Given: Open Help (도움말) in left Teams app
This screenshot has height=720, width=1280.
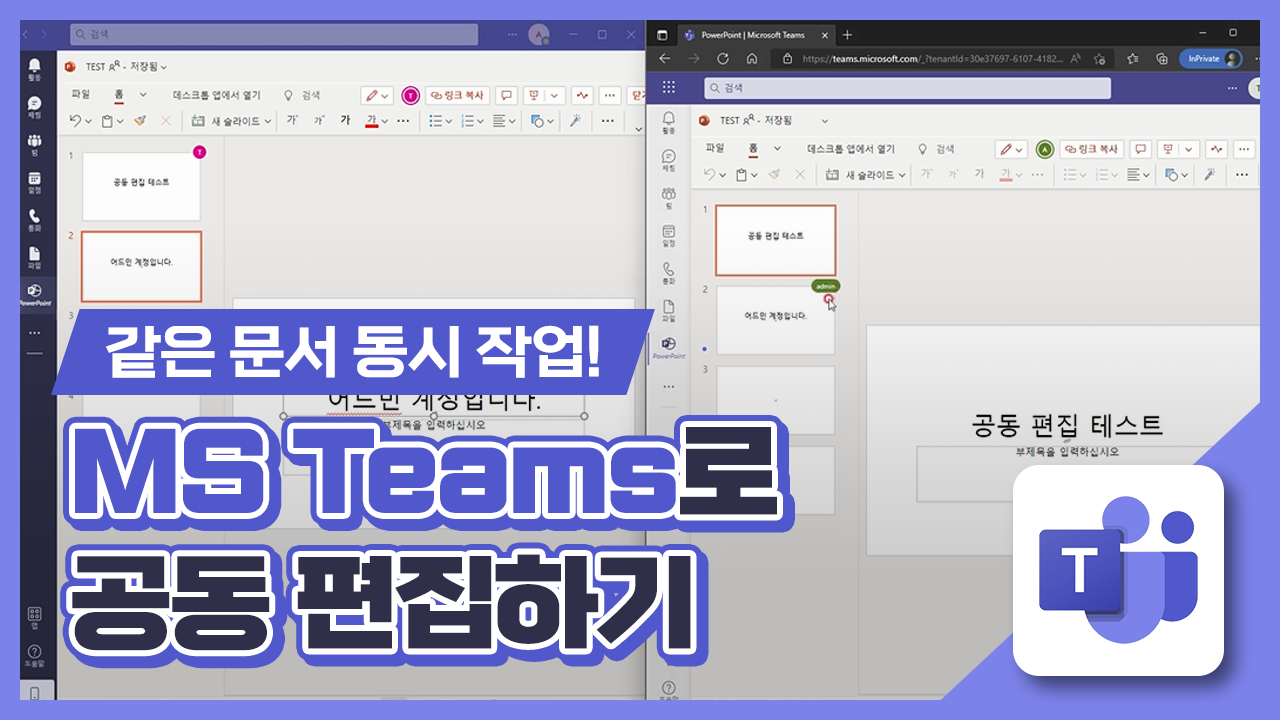Looking at the screenshot, I should (35, 655).
